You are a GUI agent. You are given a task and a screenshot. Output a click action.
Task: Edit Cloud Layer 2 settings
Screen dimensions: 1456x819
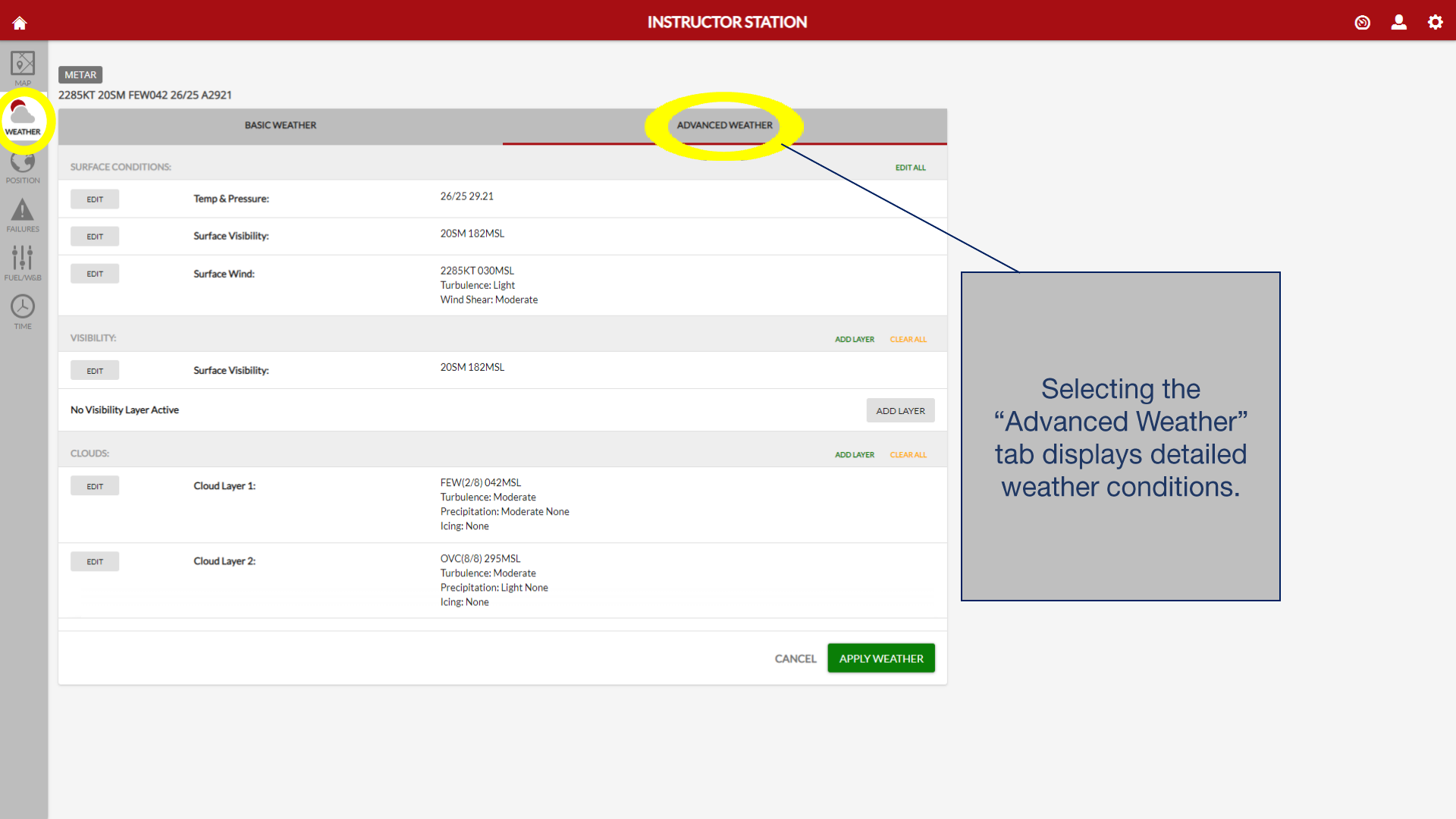pyautogui.click(x=95, y=562)
